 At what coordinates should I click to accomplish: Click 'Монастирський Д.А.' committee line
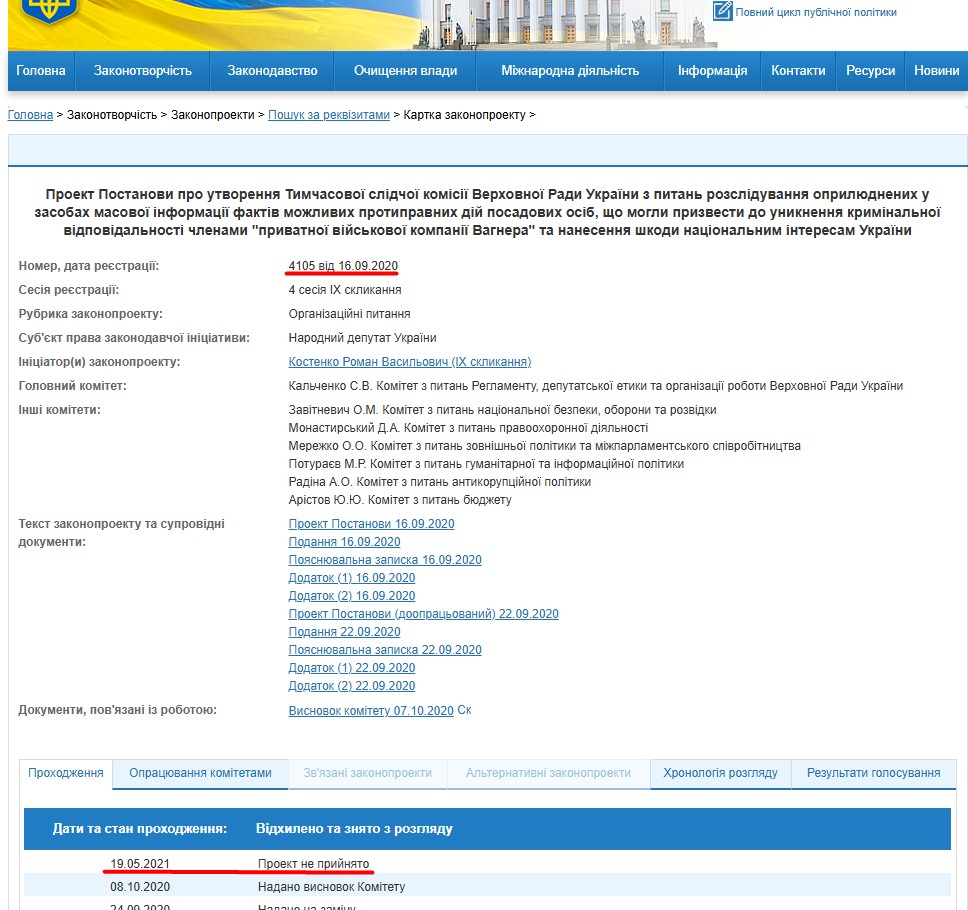click(469, 428)
